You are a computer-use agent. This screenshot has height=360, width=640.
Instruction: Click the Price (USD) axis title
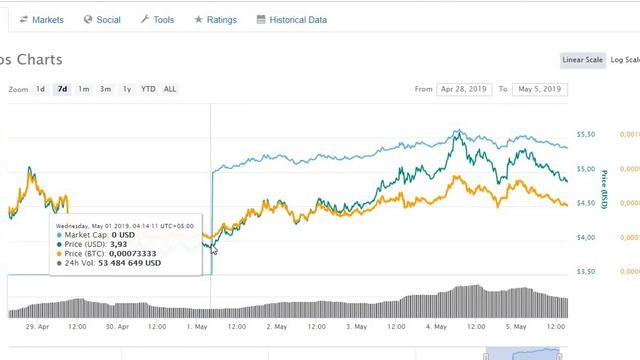coord(604,189)
